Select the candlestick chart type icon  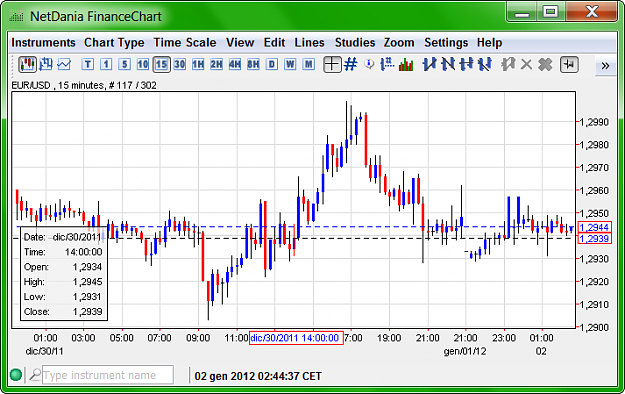pyautogui.click(x=27, y=64)
